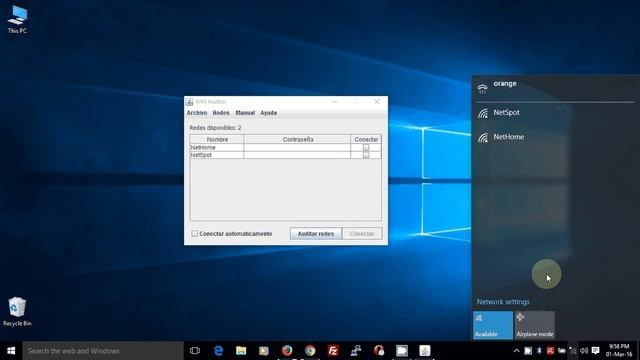Open FileZilla from the taskbar

coord(333,351)
